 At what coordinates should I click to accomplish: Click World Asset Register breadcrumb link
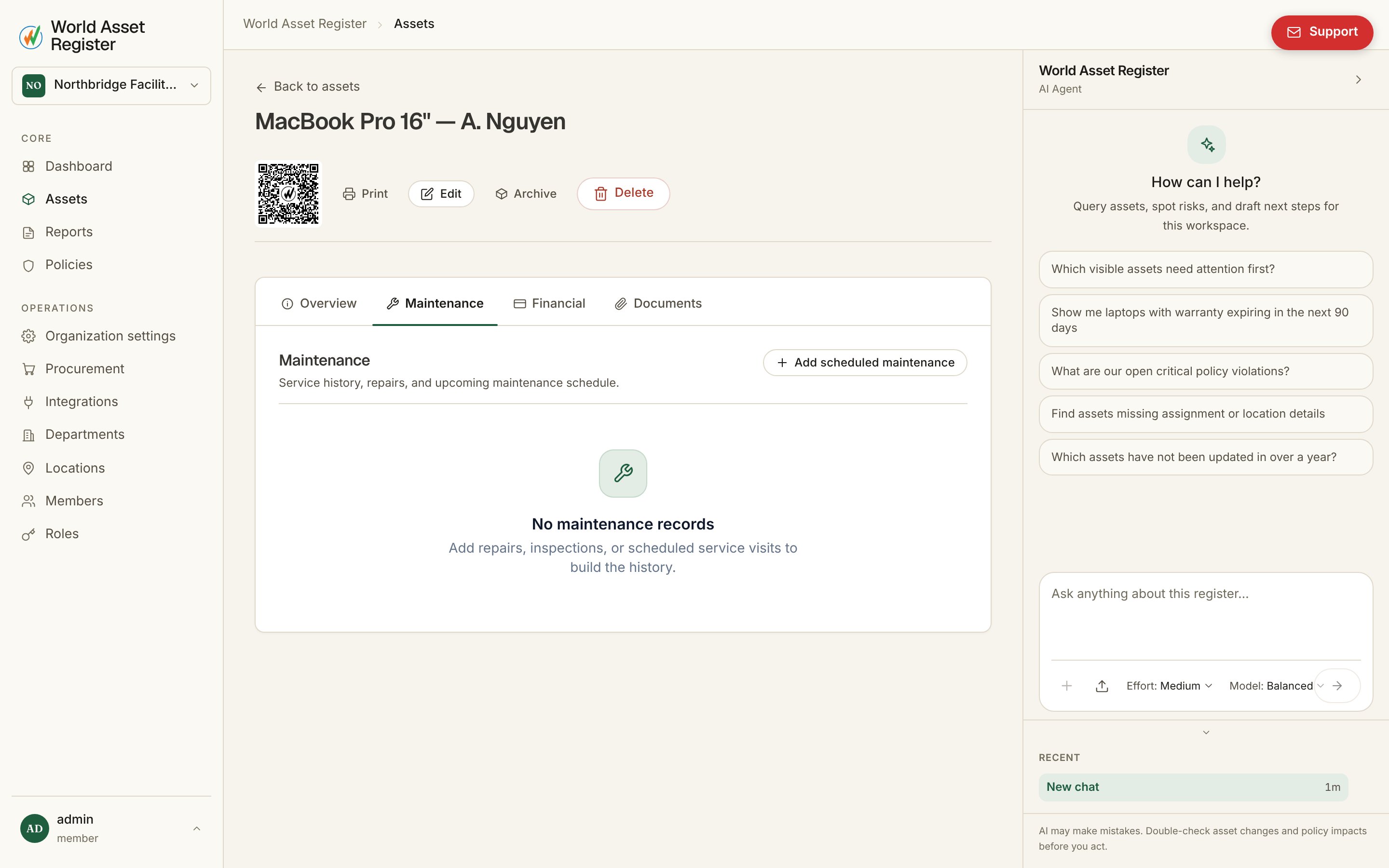[x=305, y=24]
